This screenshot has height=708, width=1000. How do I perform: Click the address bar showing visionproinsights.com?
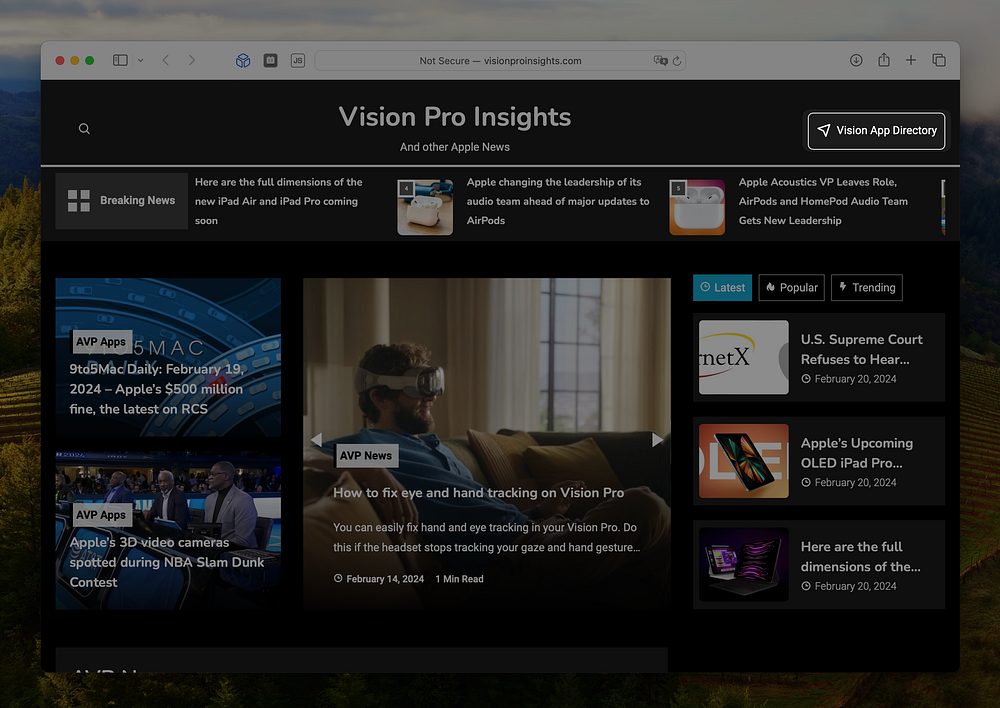(x=500, y=61)
